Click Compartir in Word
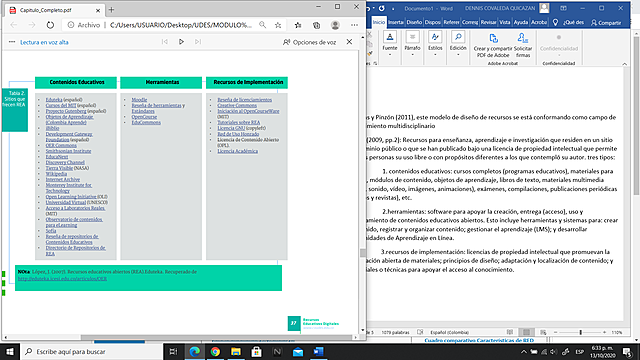The height and width of the screenshot is (360, 640). (x=606, y=22)
